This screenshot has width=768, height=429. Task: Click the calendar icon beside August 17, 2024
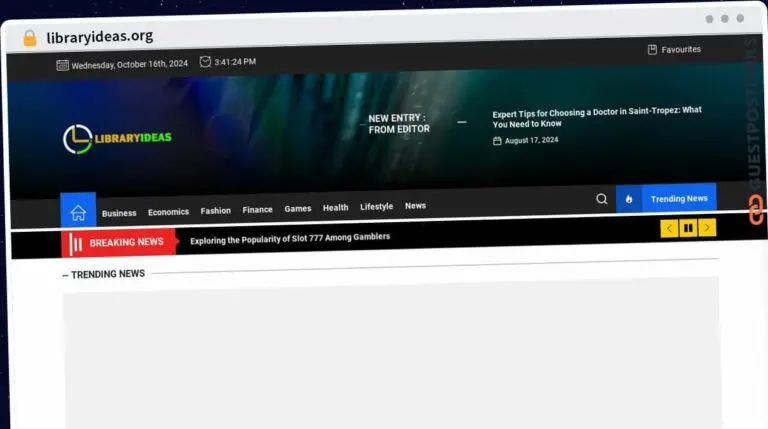point(497,141)
